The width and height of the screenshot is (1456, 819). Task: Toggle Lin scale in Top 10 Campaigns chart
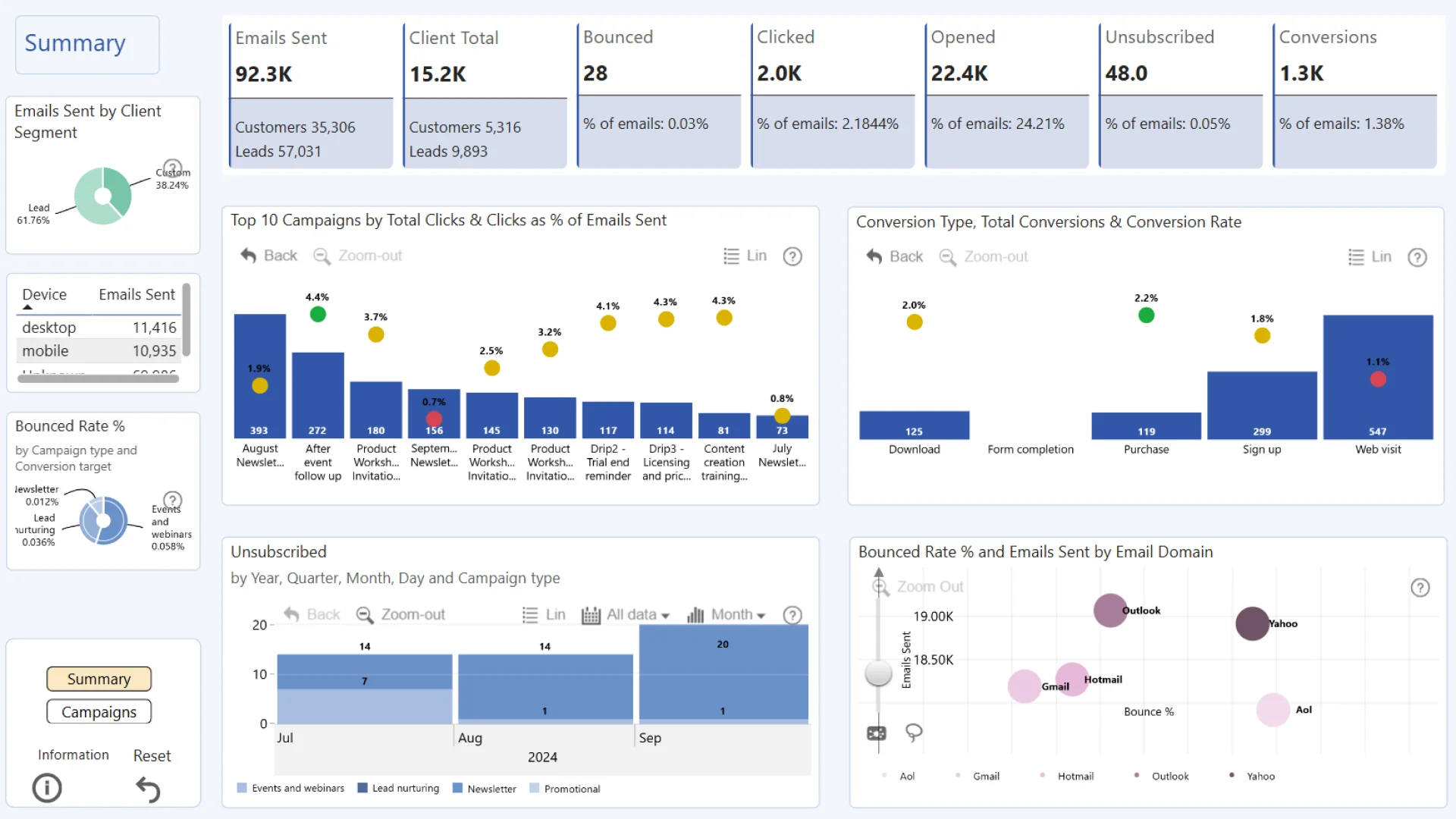[x=745, y=256]
